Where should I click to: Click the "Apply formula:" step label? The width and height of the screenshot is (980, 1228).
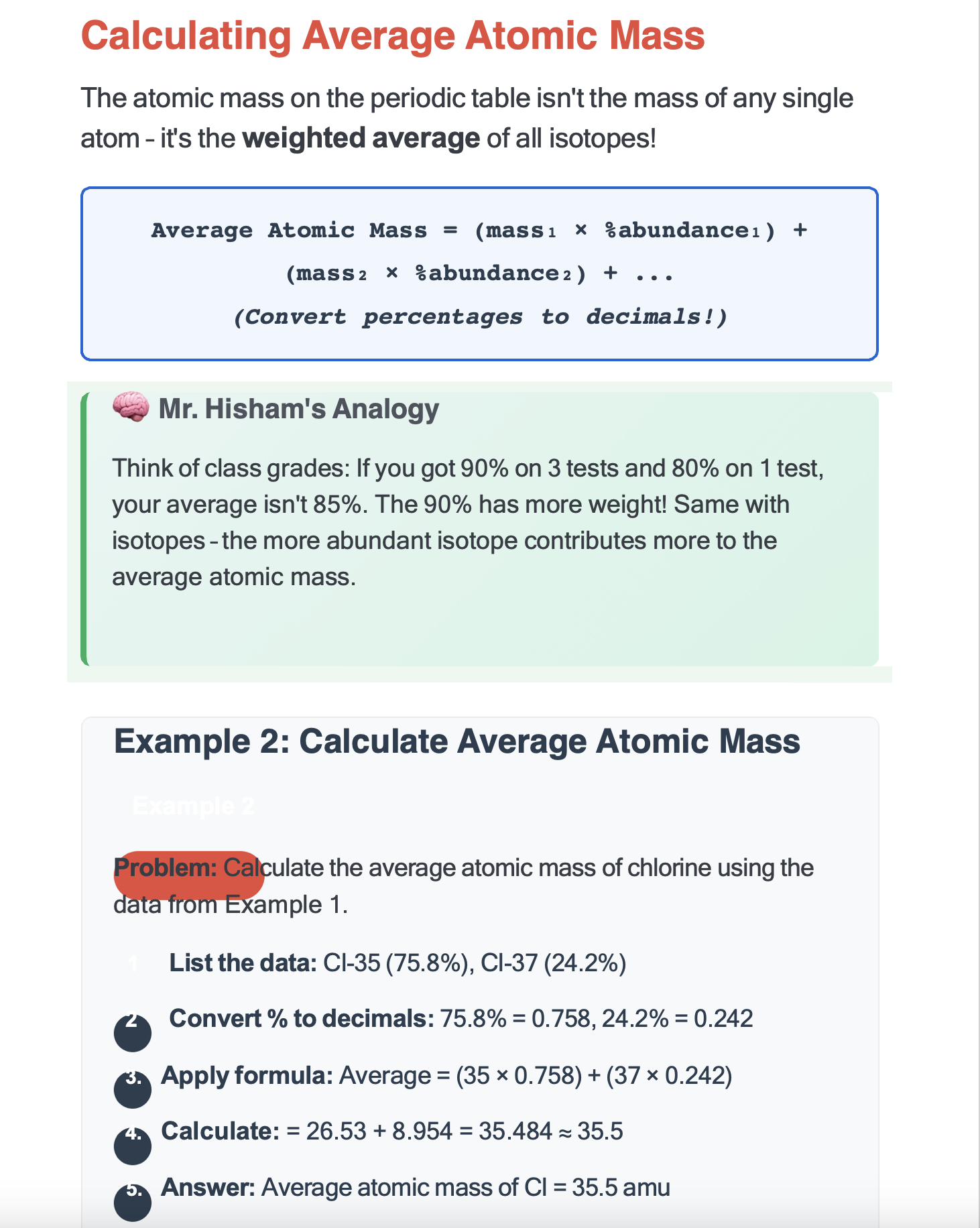click(x=247, y=1075)
